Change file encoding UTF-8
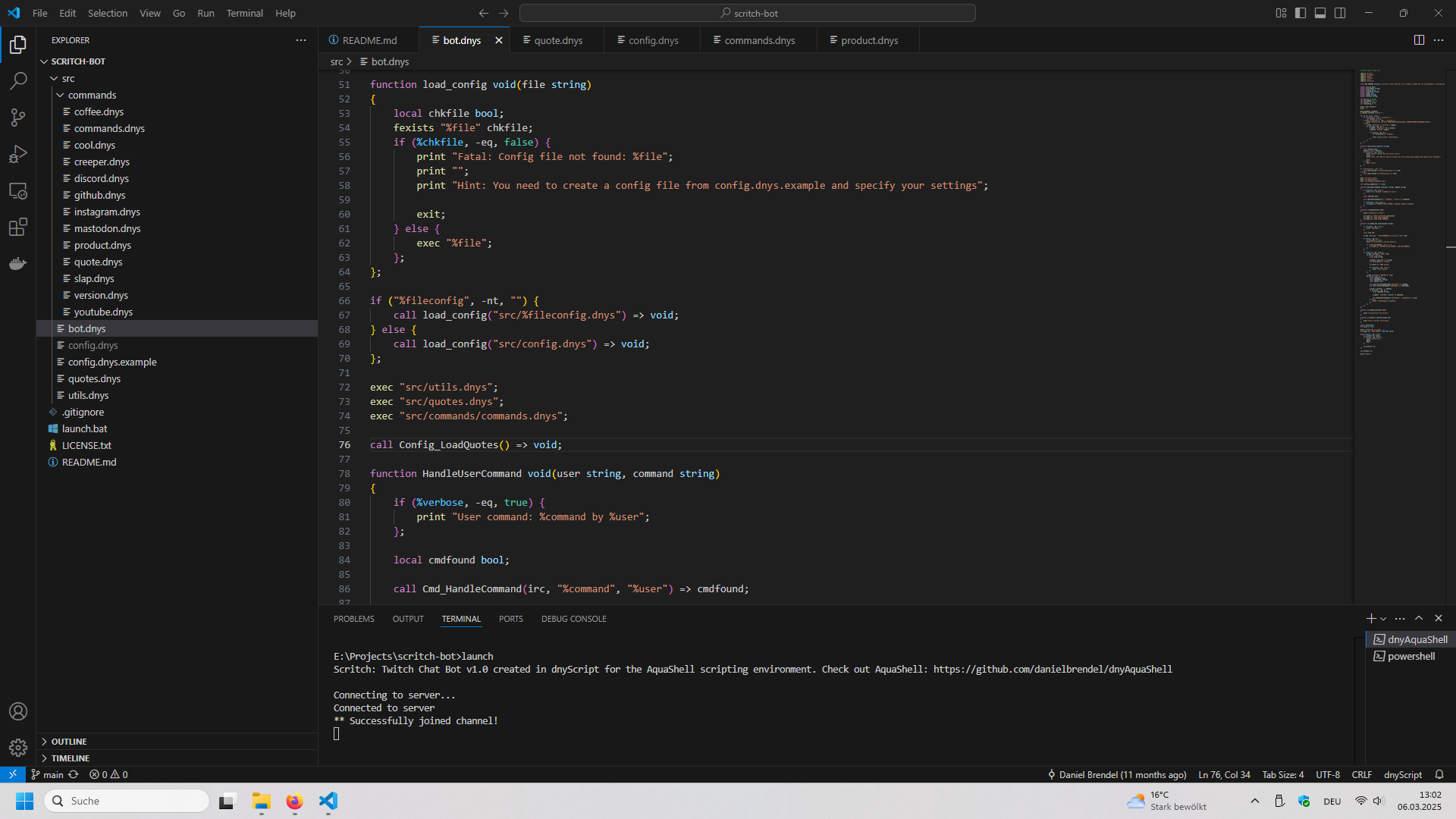Viewport: 1456px width, 819px height. point(1328,774)
